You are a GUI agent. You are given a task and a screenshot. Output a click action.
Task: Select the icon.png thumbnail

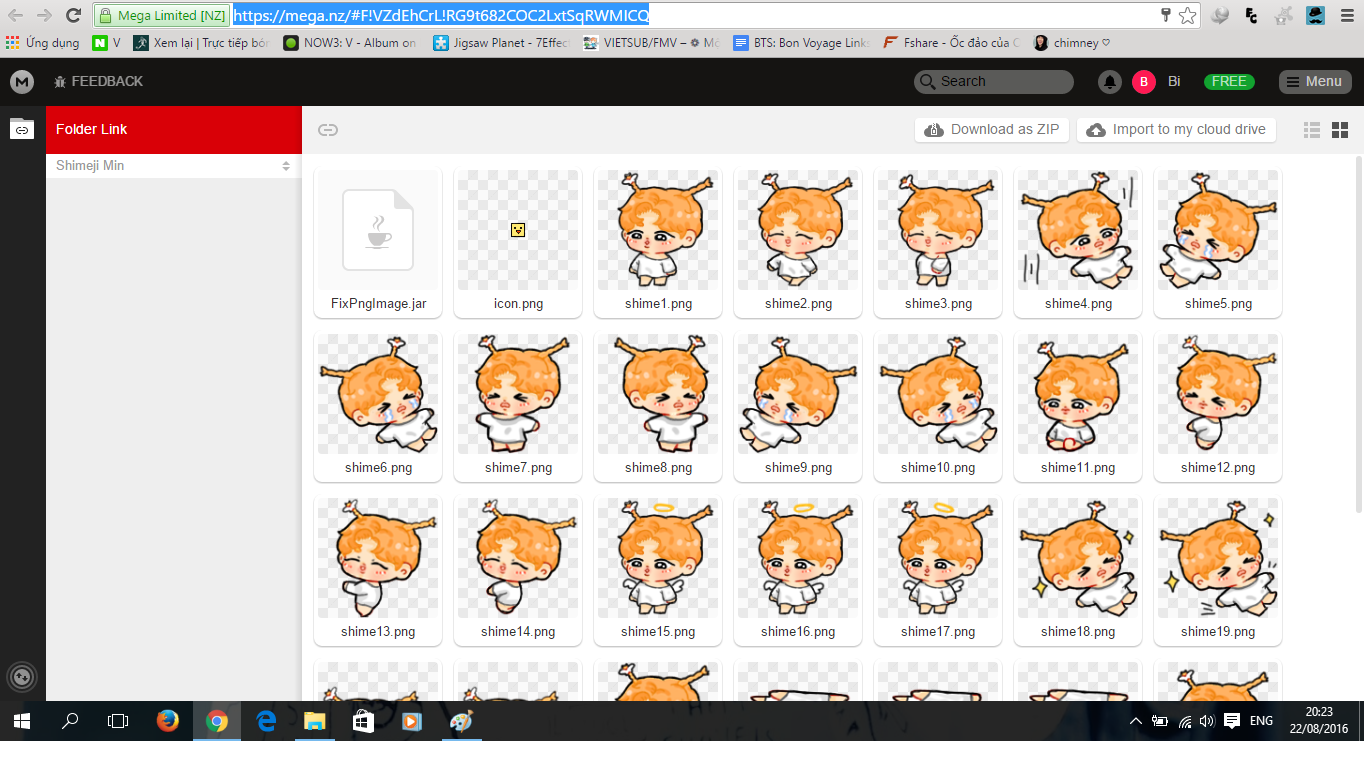click(x=518, y=243)
